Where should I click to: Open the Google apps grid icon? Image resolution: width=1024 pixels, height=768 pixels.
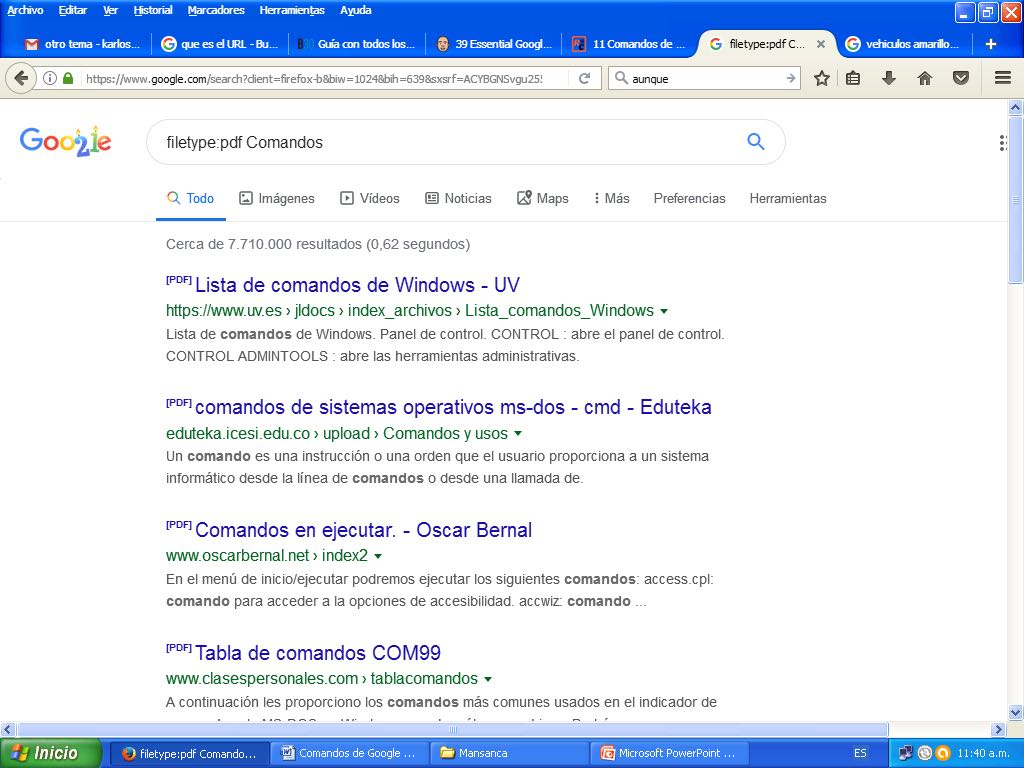(1004, 143)
